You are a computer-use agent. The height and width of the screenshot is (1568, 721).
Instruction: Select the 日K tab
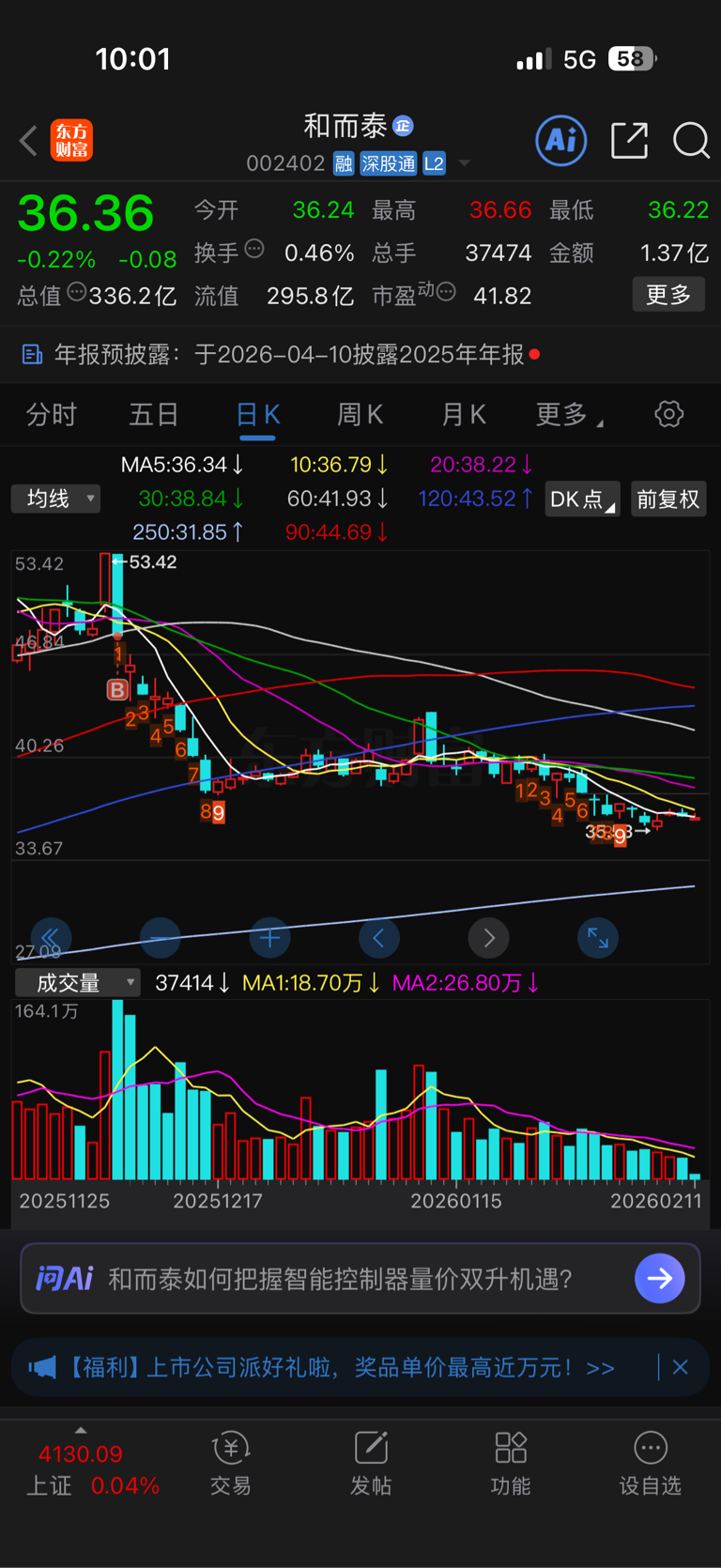257,414
